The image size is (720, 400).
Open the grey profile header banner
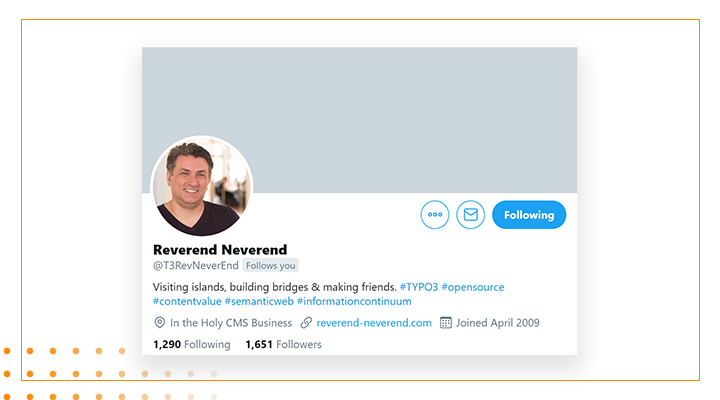point(360,120)
